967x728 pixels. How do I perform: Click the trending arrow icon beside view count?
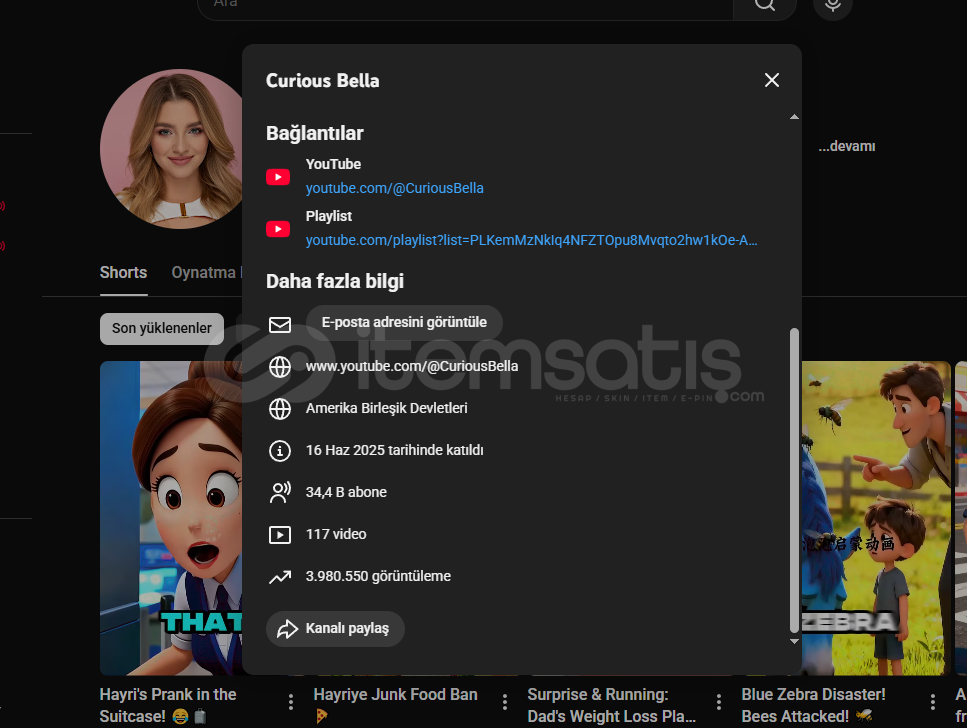280,577
